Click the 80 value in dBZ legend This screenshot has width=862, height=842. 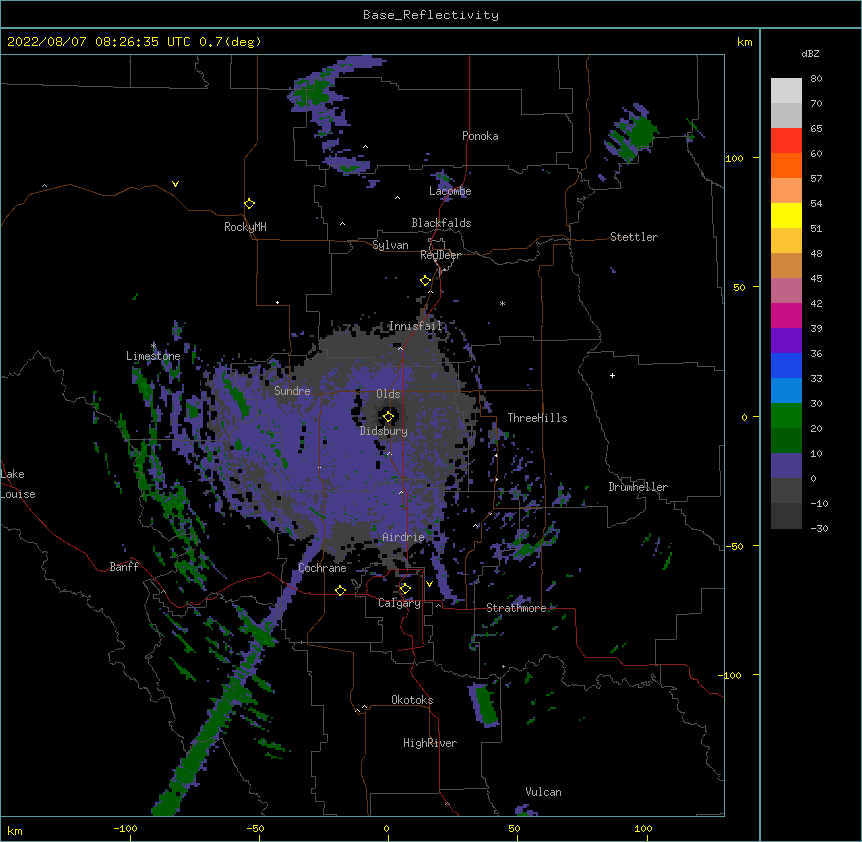point(816,79)
